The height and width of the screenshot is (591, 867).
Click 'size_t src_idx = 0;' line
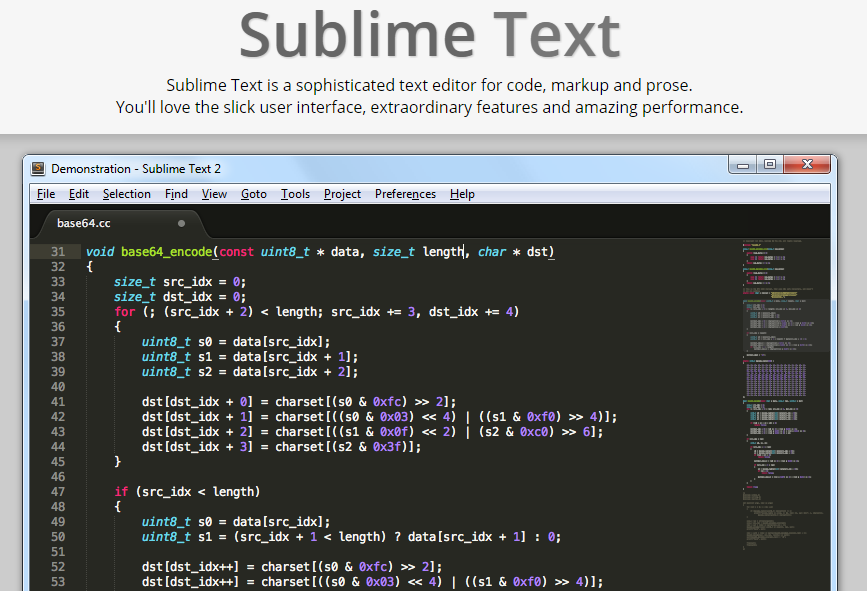180,282
